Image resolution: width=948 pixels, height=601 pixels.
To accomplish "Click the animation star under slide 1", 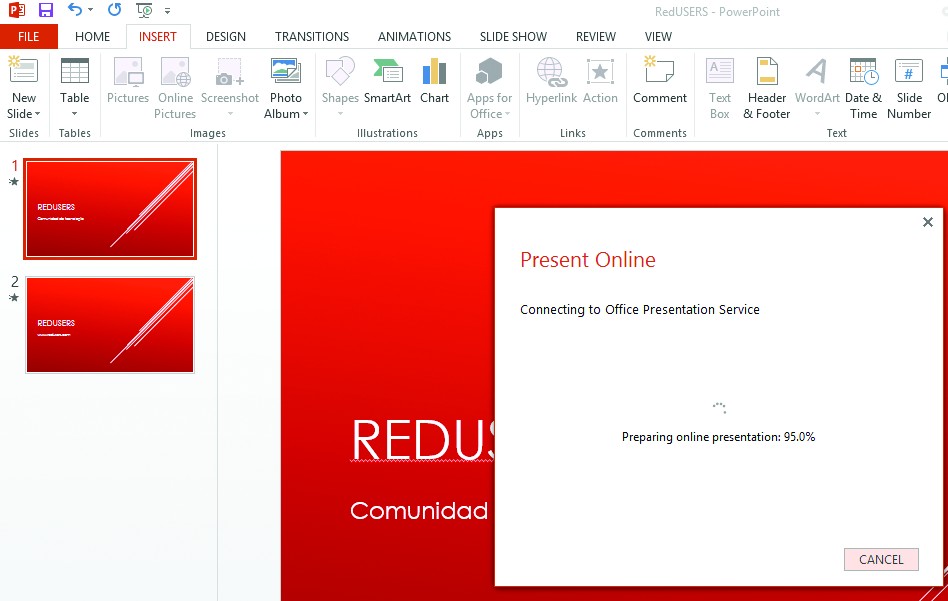I will tap(14, 181).
